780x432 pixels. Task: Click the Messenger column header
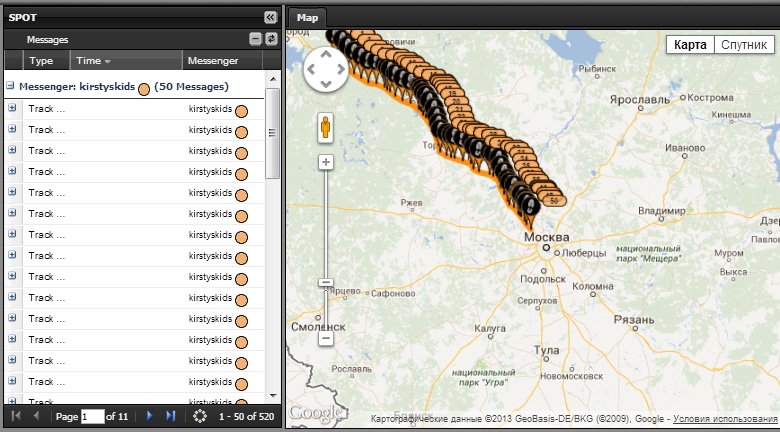[x=213, y=61]
